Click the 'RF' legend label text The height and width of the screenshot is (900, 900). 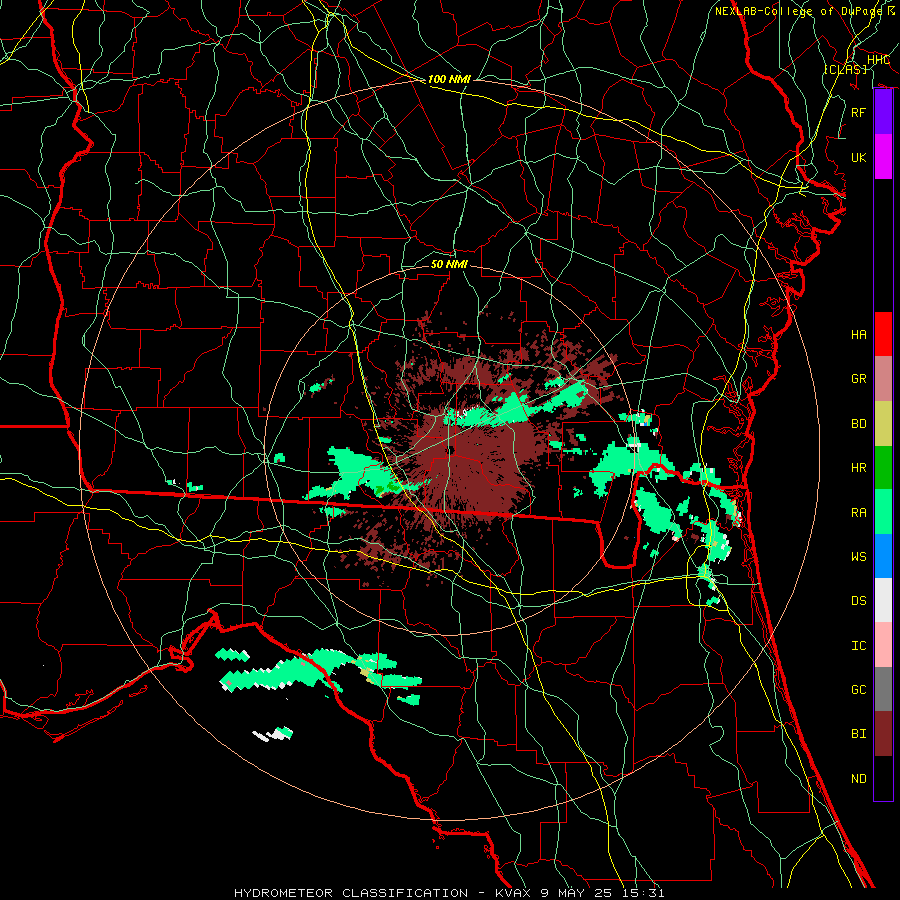(858, 112)
